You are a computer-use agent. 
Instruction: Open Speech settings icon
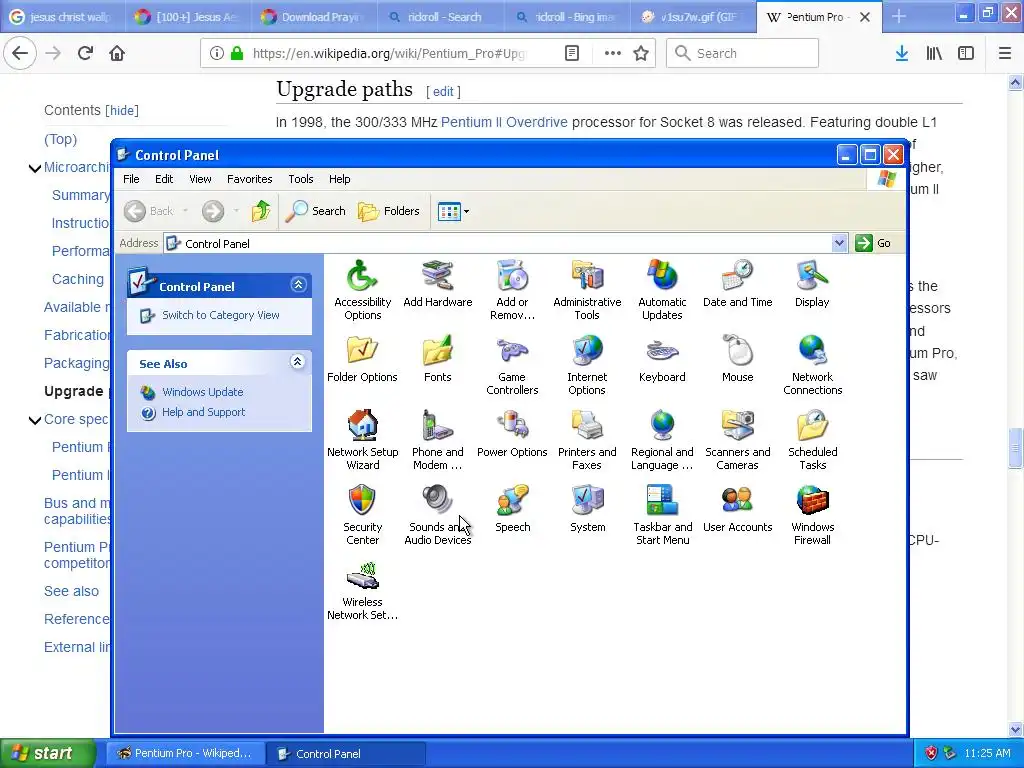point(512,509)
